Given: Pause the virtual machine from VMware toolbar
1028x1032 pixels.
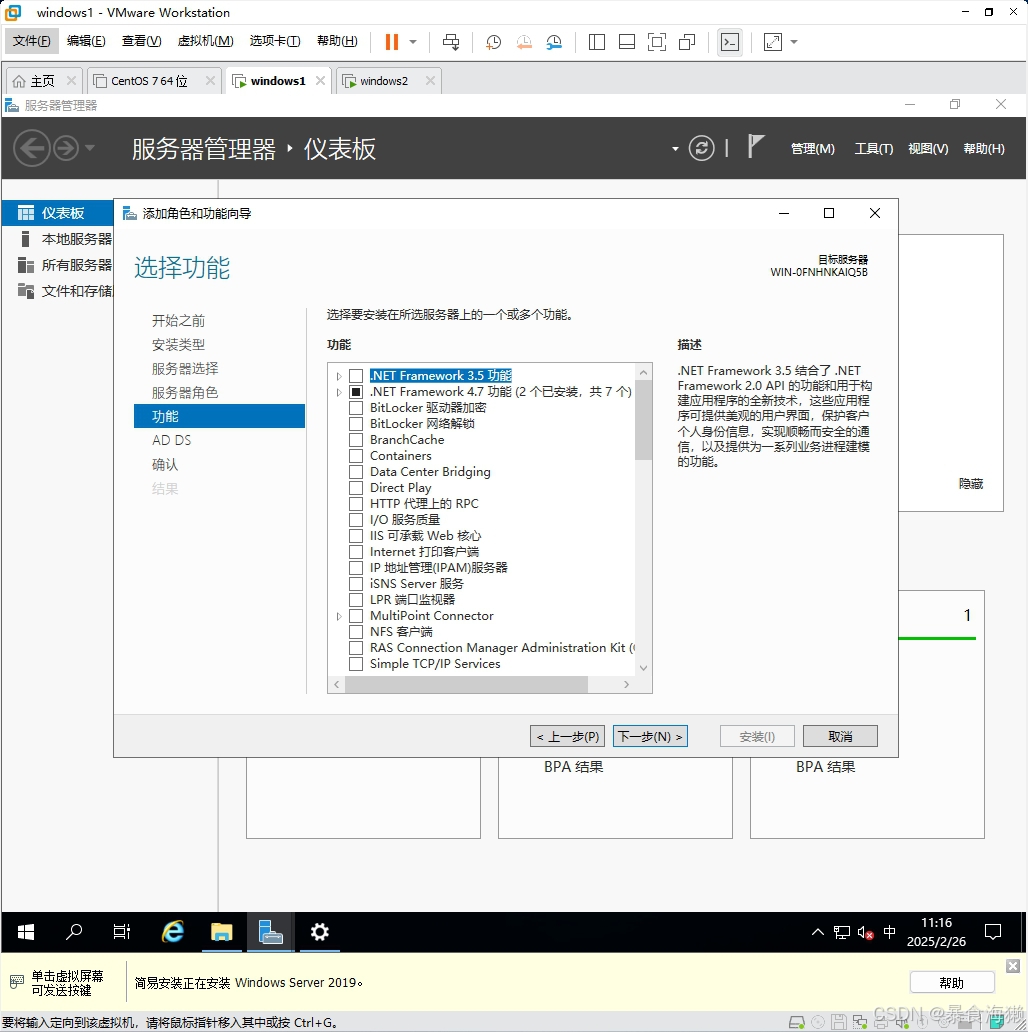Looking at the screenshot, I should tap(392, 42).
